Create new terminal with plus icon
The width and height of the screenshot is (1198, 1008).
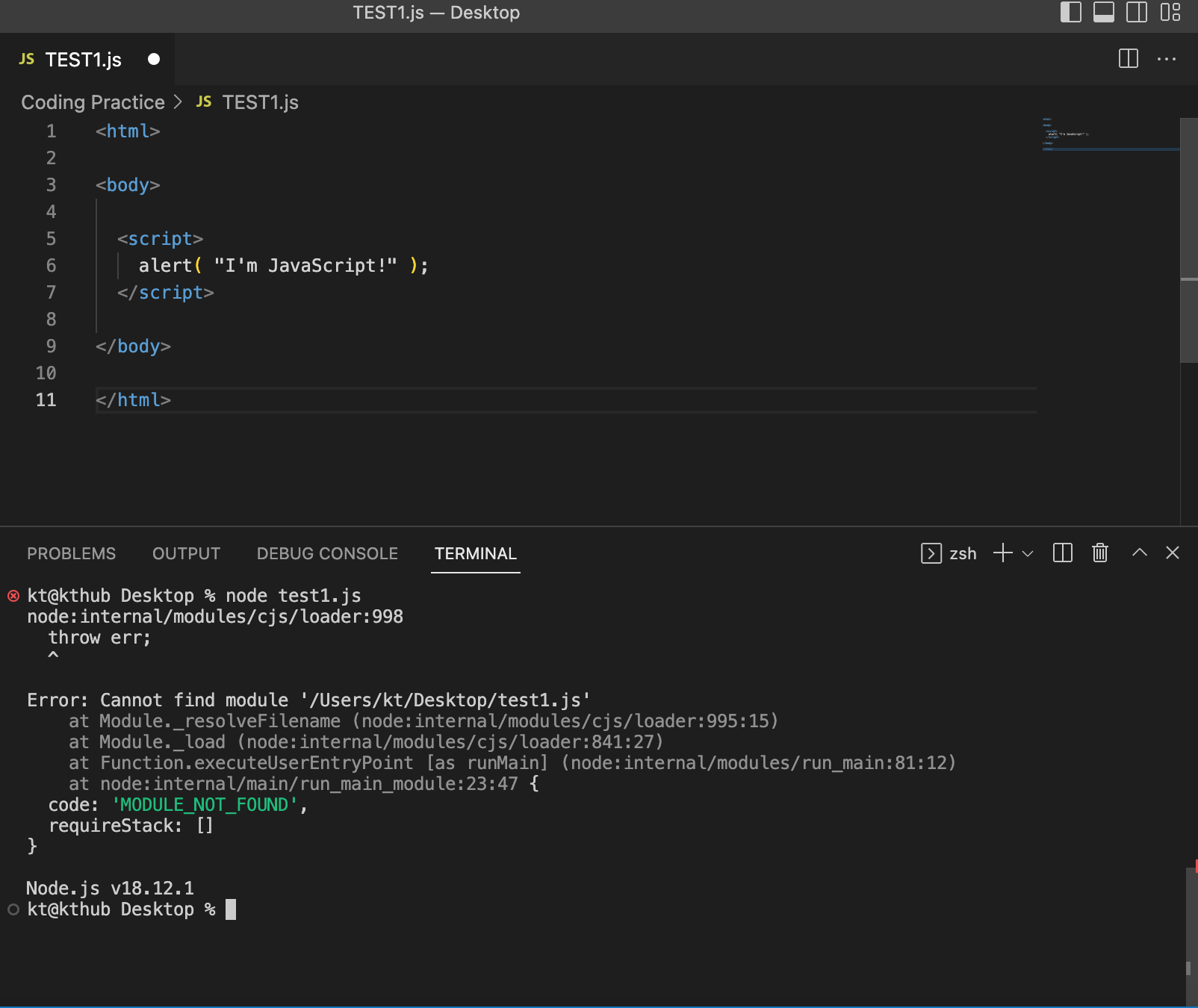point(1003,553)
